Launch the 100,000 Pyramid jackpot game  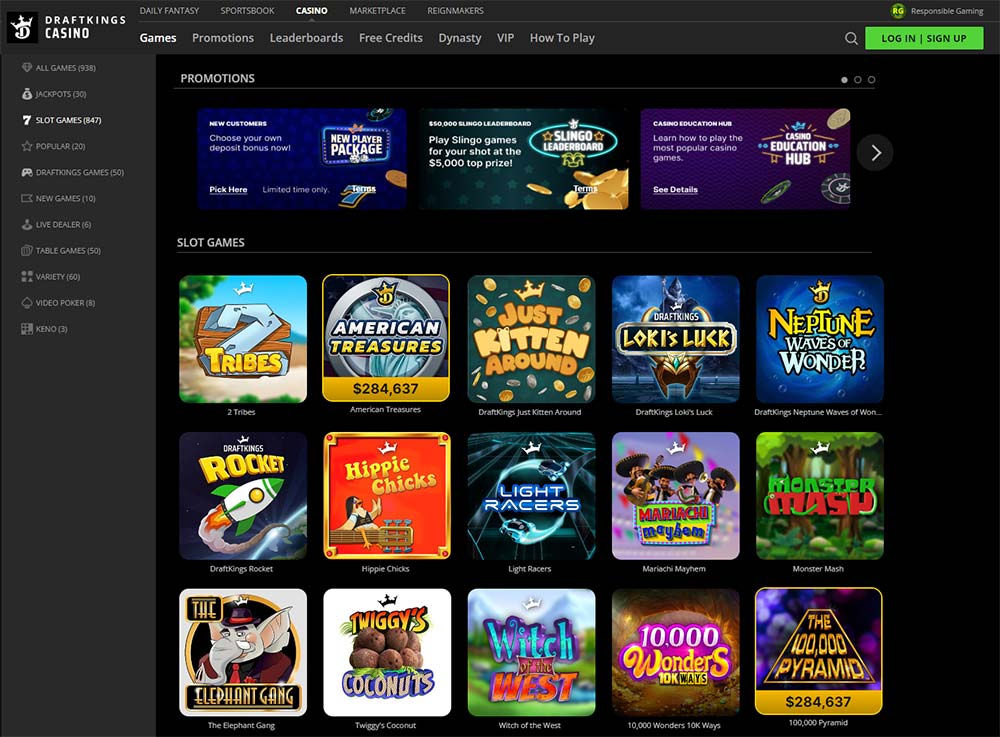tap(818, 651)
